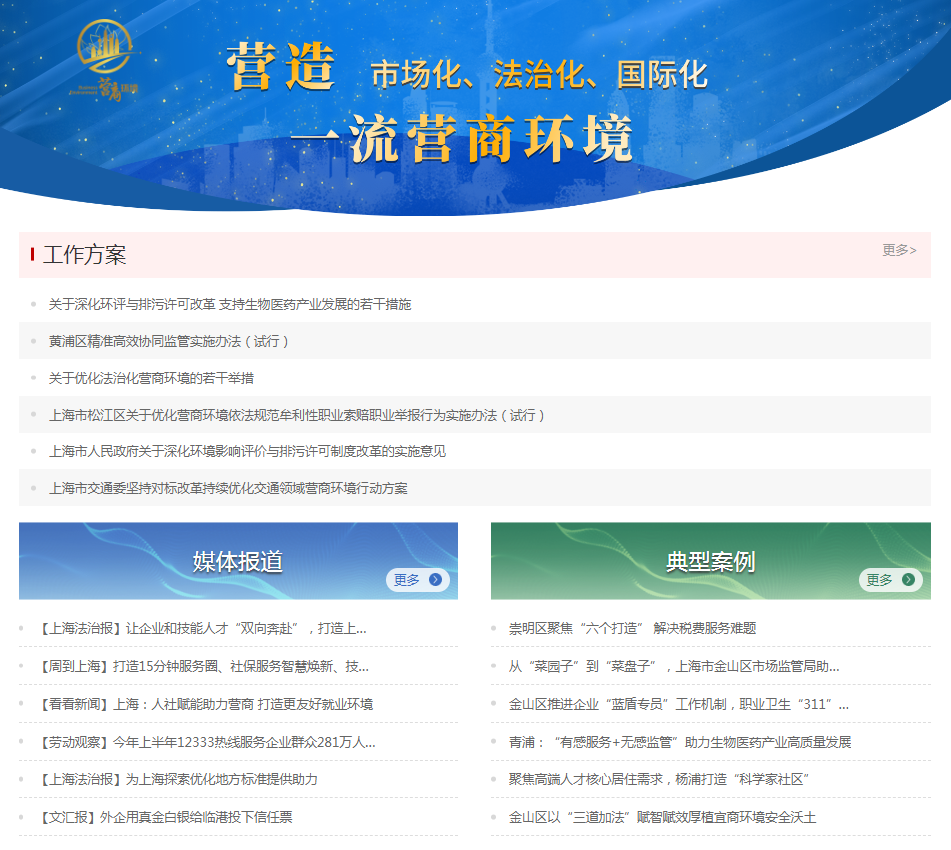
Task: Open article on 深化环评与排污许可改革 生物医药
Action: (x=230, y=304)
